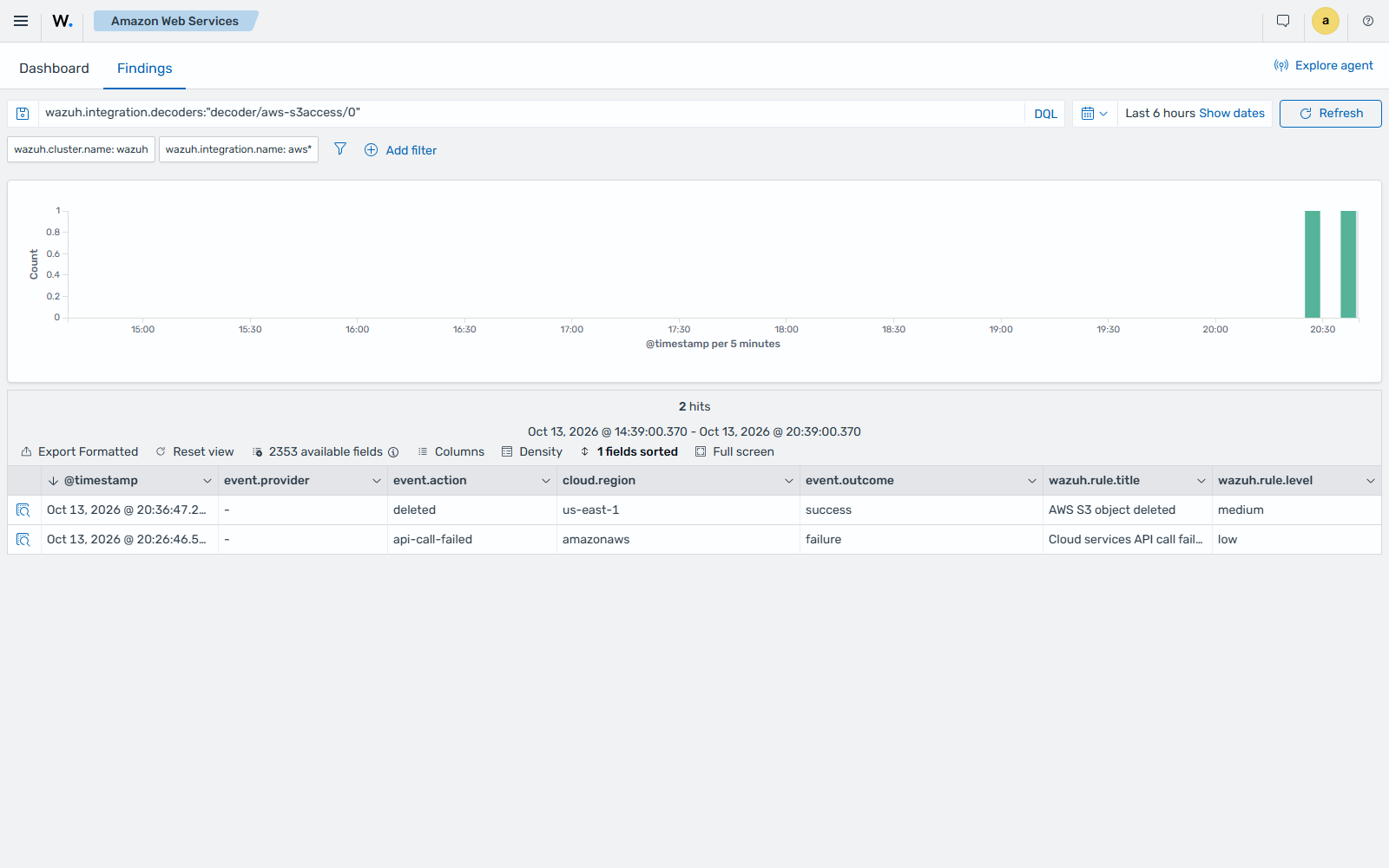Click 'Cloud services API call fail...' cell
The height and width of the screenshot is (868, 1389).
click(x=1128, y=540)
